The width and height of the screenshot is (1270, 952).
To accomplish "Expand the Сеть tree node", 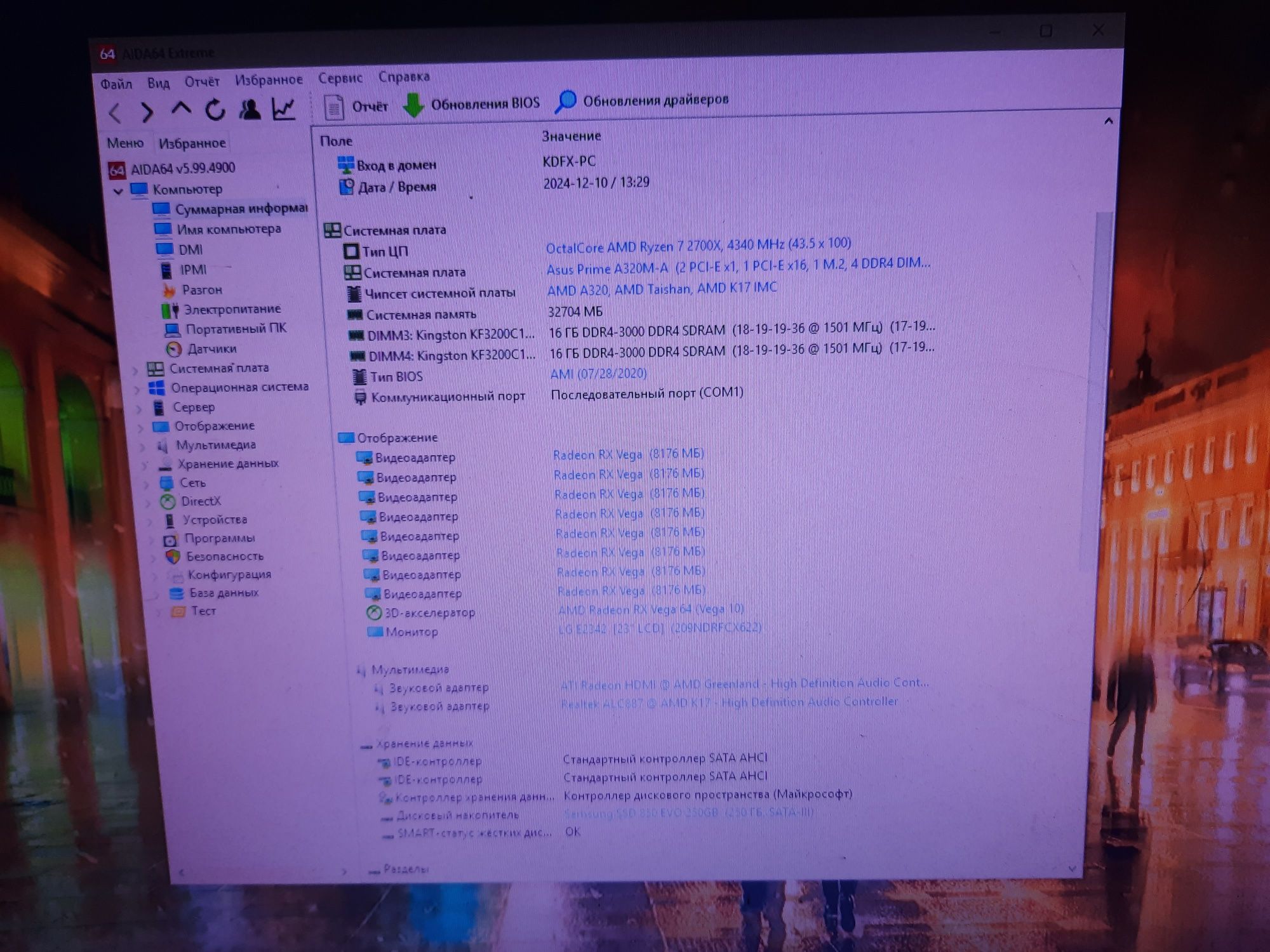I will pos(147,484).
